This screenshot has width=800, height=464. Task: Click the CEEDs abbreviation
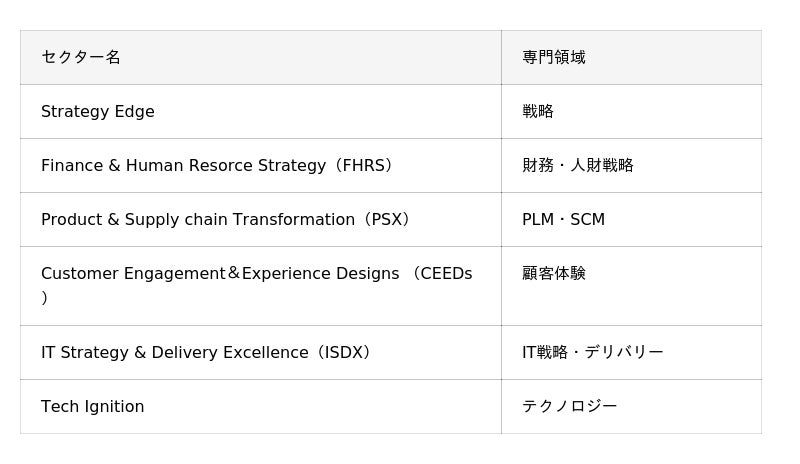click(446, 274)
